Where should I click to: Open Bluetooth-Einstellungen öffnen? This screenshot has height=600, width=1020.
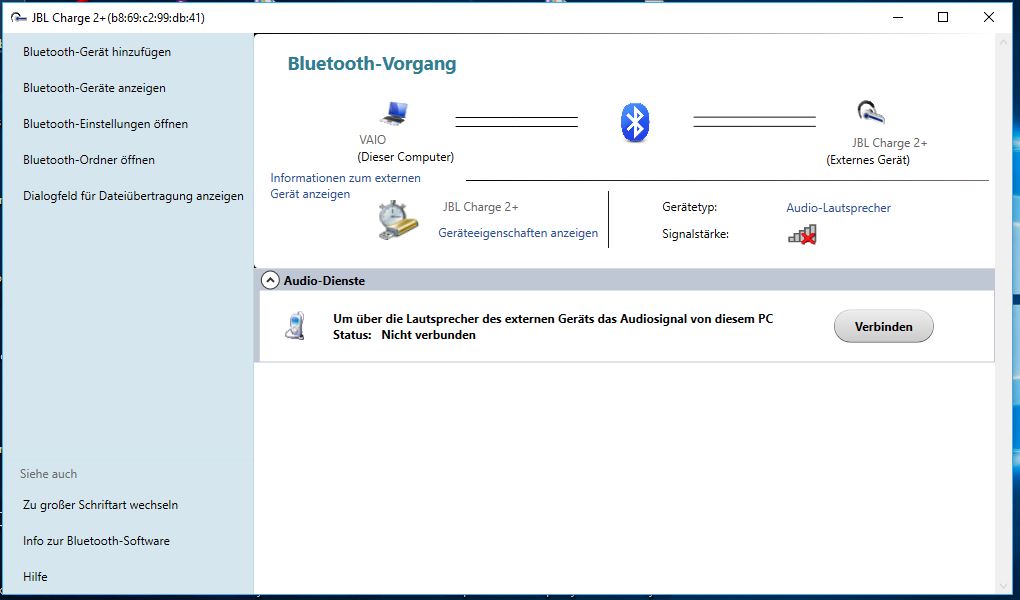pyautogui.click(x=105, y=124)
